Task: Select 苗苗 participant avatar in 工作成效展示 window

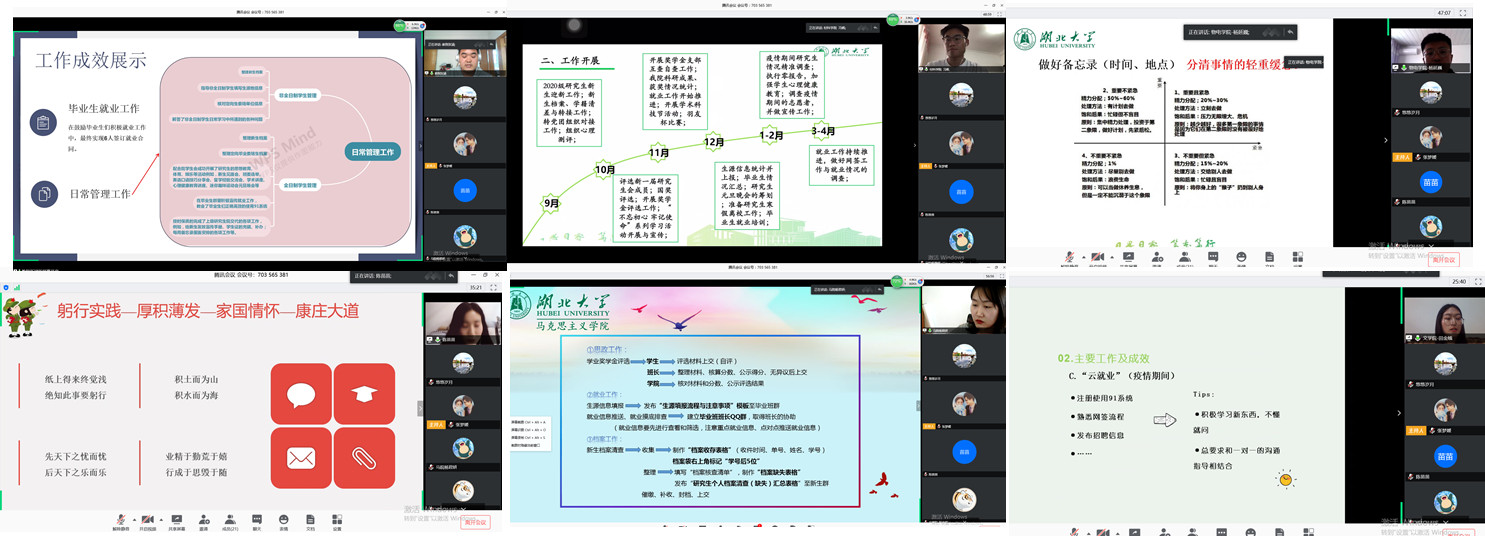Action: (464, 189)
